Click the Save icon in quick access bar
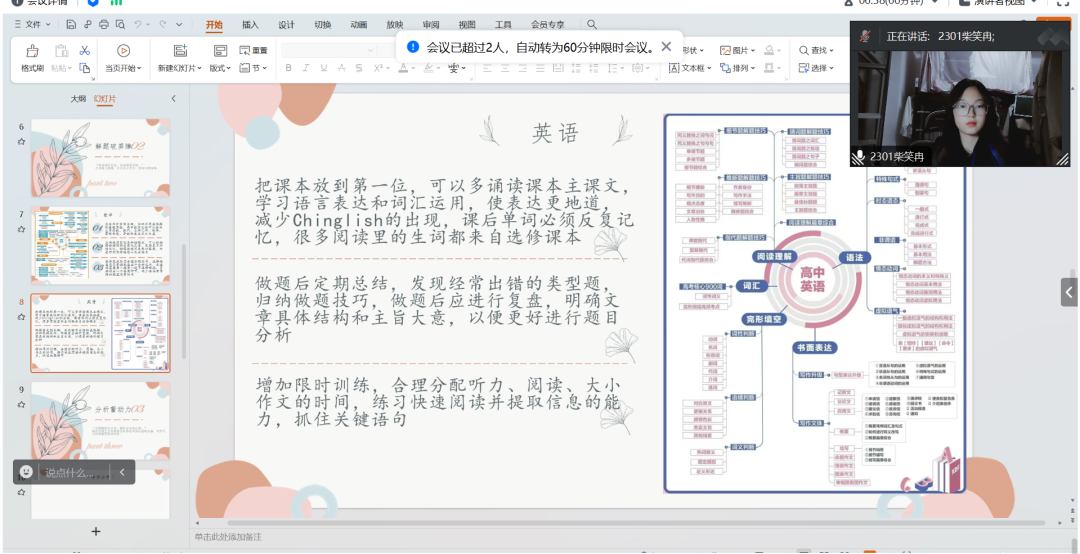1080x554 pixels. point(71,25)
